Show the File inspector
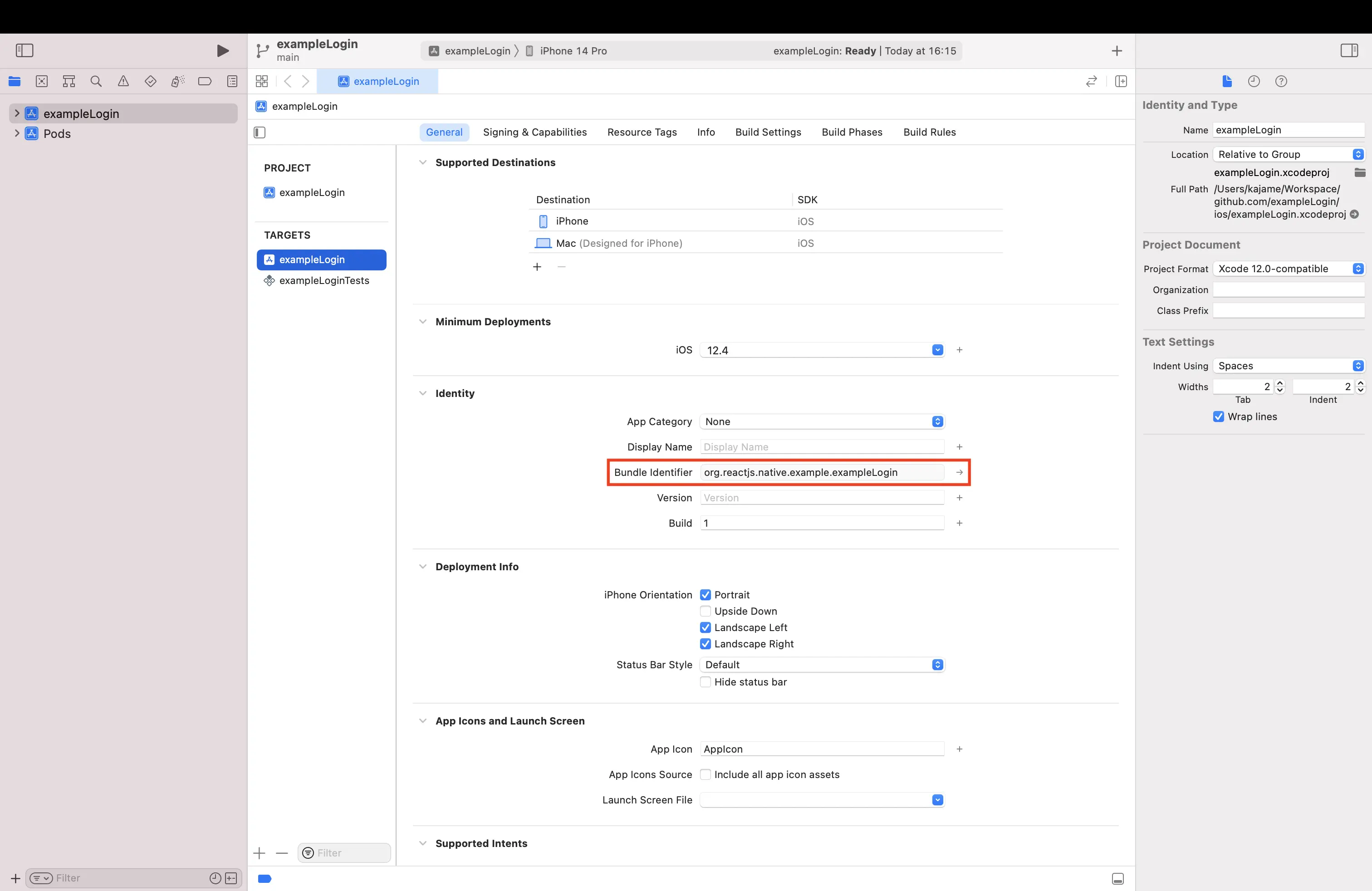This screenshot has width=1372, height=891. [1227, 81]
